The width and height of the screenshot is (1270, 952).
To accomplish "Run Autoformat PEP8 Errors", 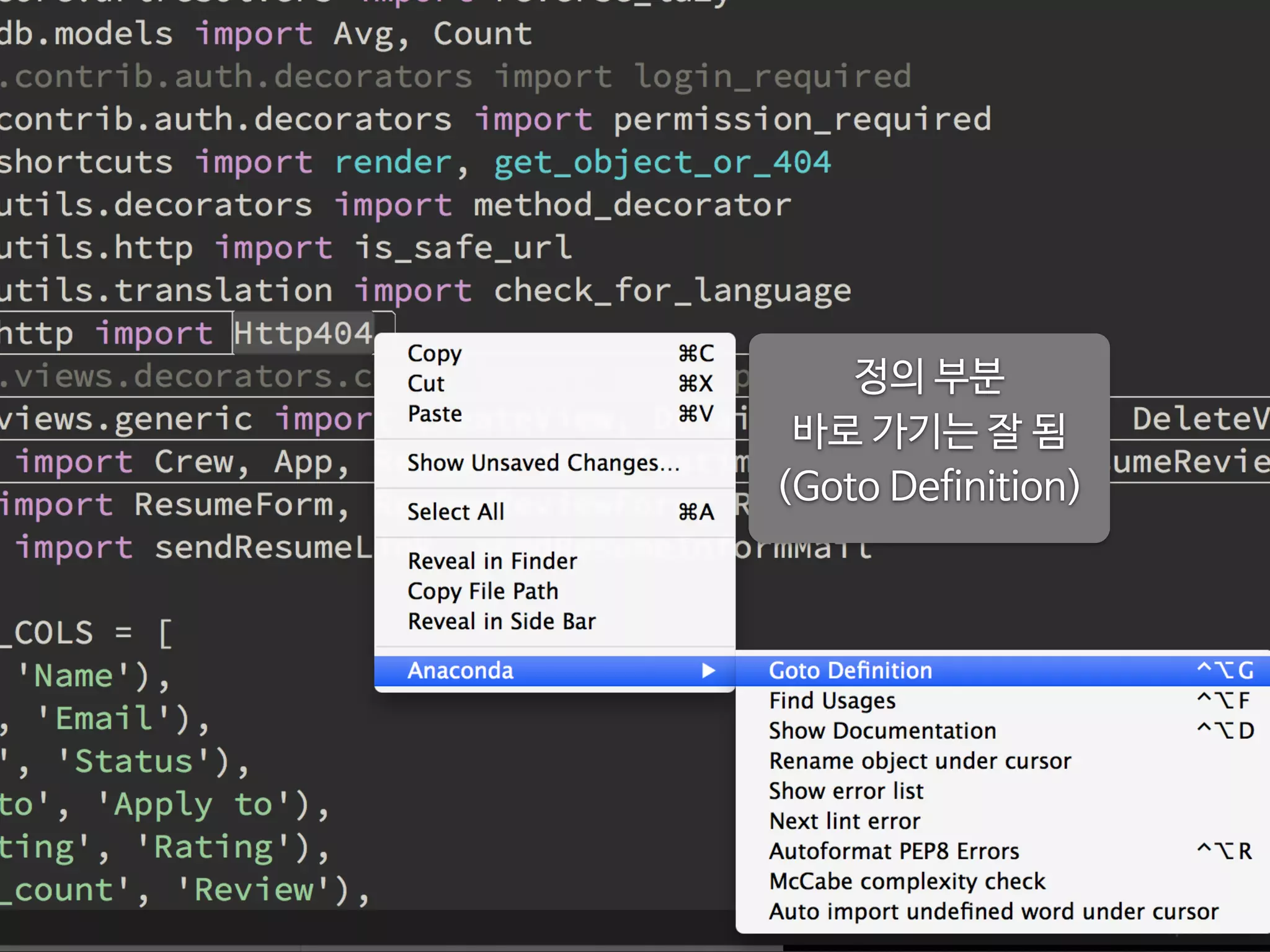I will coord(1003,851).
